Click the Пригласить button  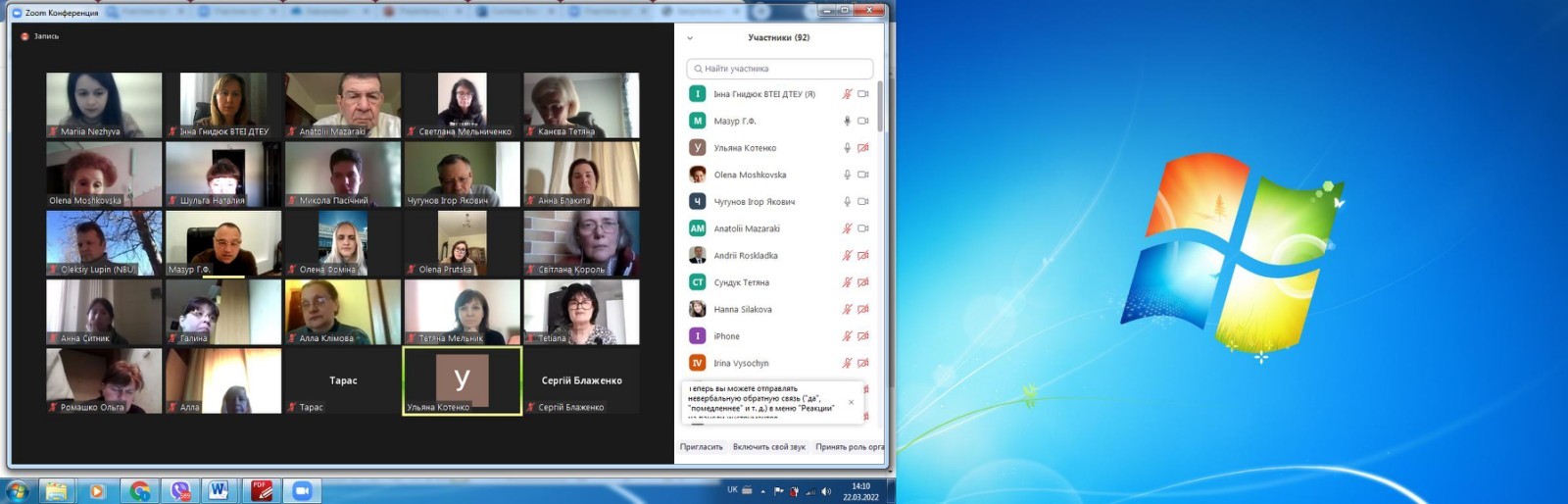coord(701,447)
